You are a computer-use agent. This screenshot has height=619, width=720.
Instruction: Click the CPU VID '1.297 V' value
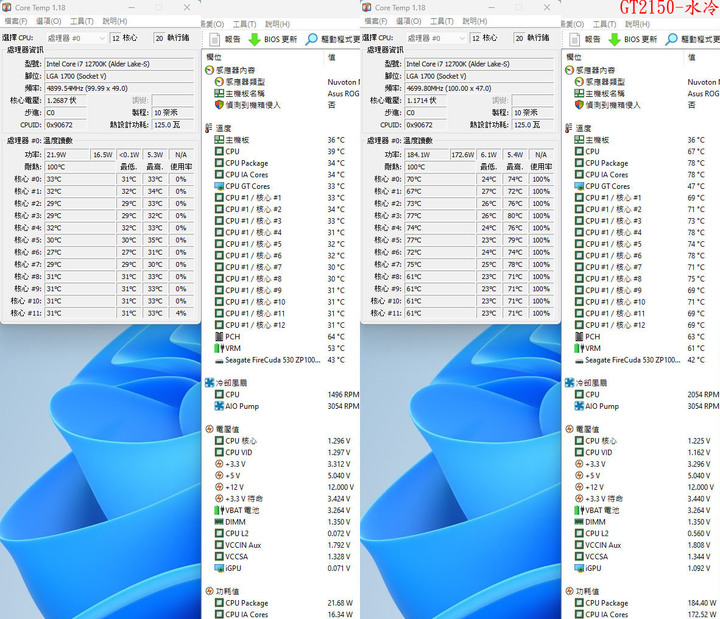click(339, 452)
